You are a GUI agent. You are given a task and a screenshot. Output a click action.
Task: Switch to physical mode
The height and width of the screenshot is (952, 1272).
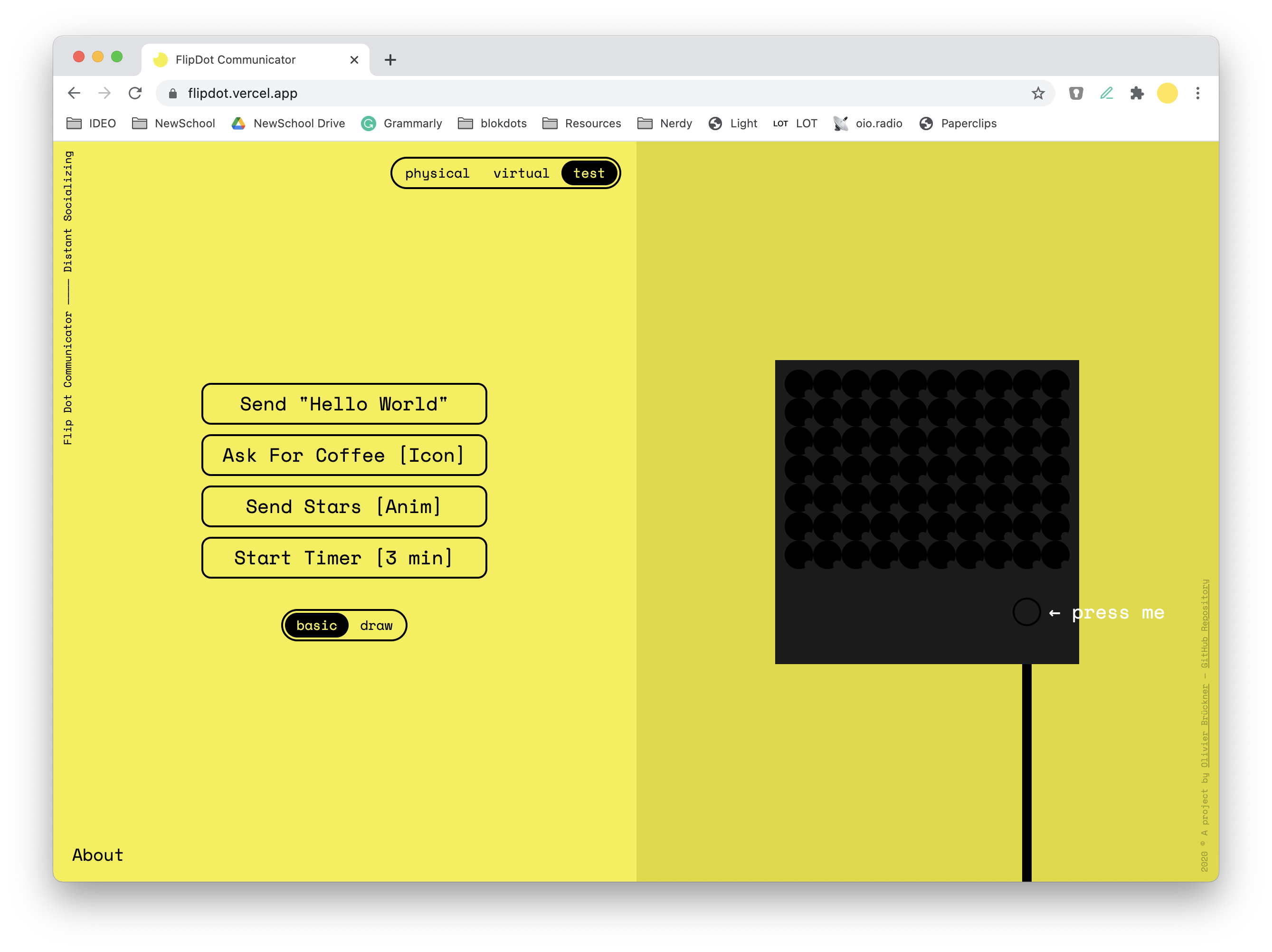(x=437, y=173)
